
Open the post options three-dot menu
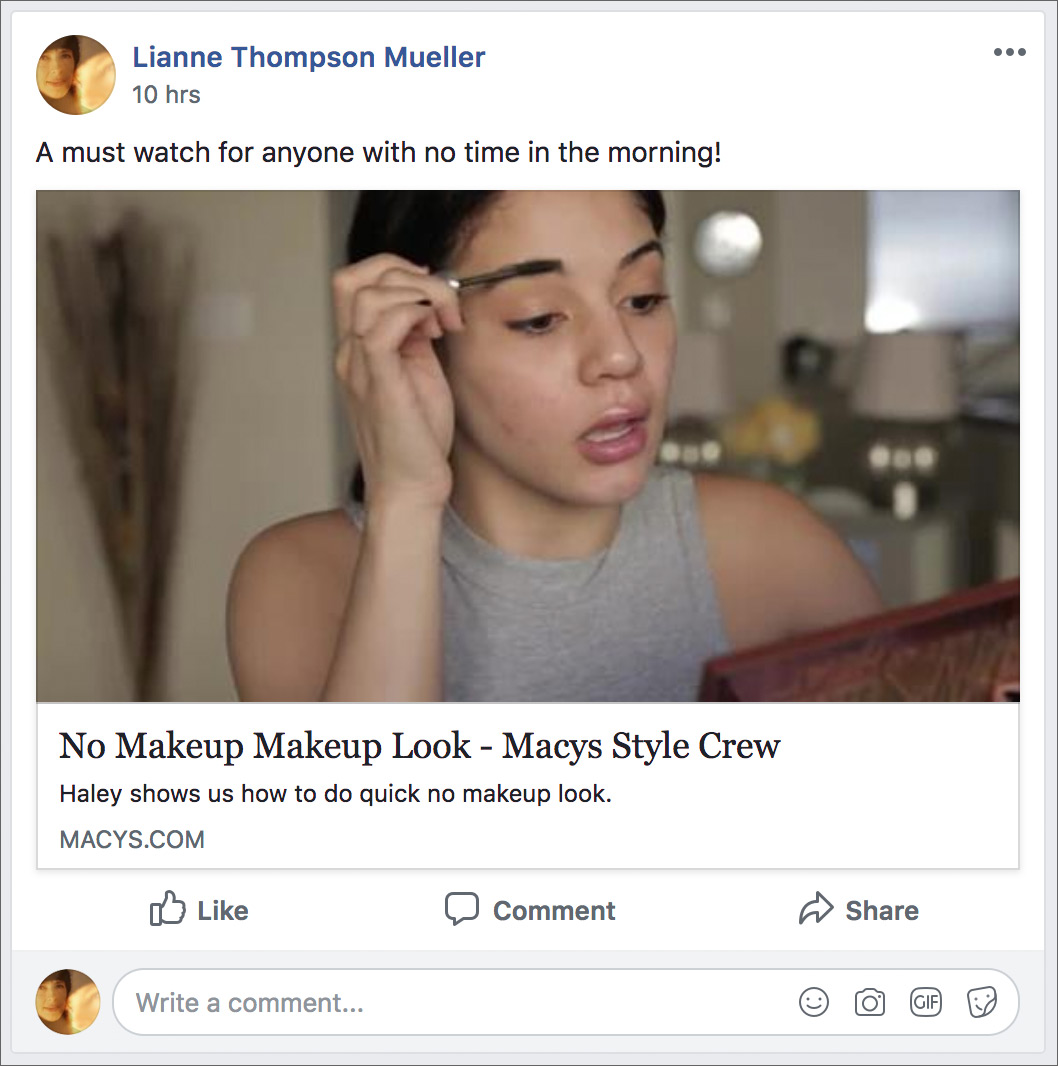tap(1009, 53)
